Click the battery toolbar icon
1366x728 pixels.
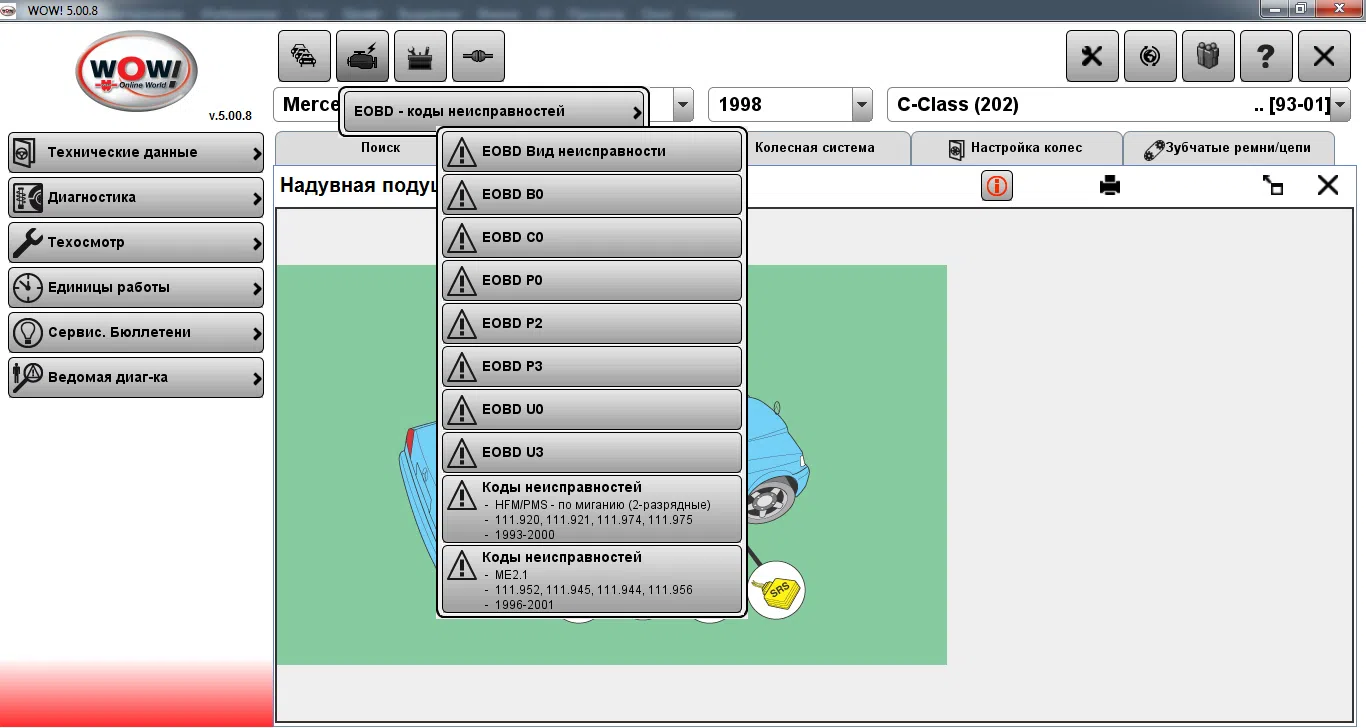tap(420, 56)
